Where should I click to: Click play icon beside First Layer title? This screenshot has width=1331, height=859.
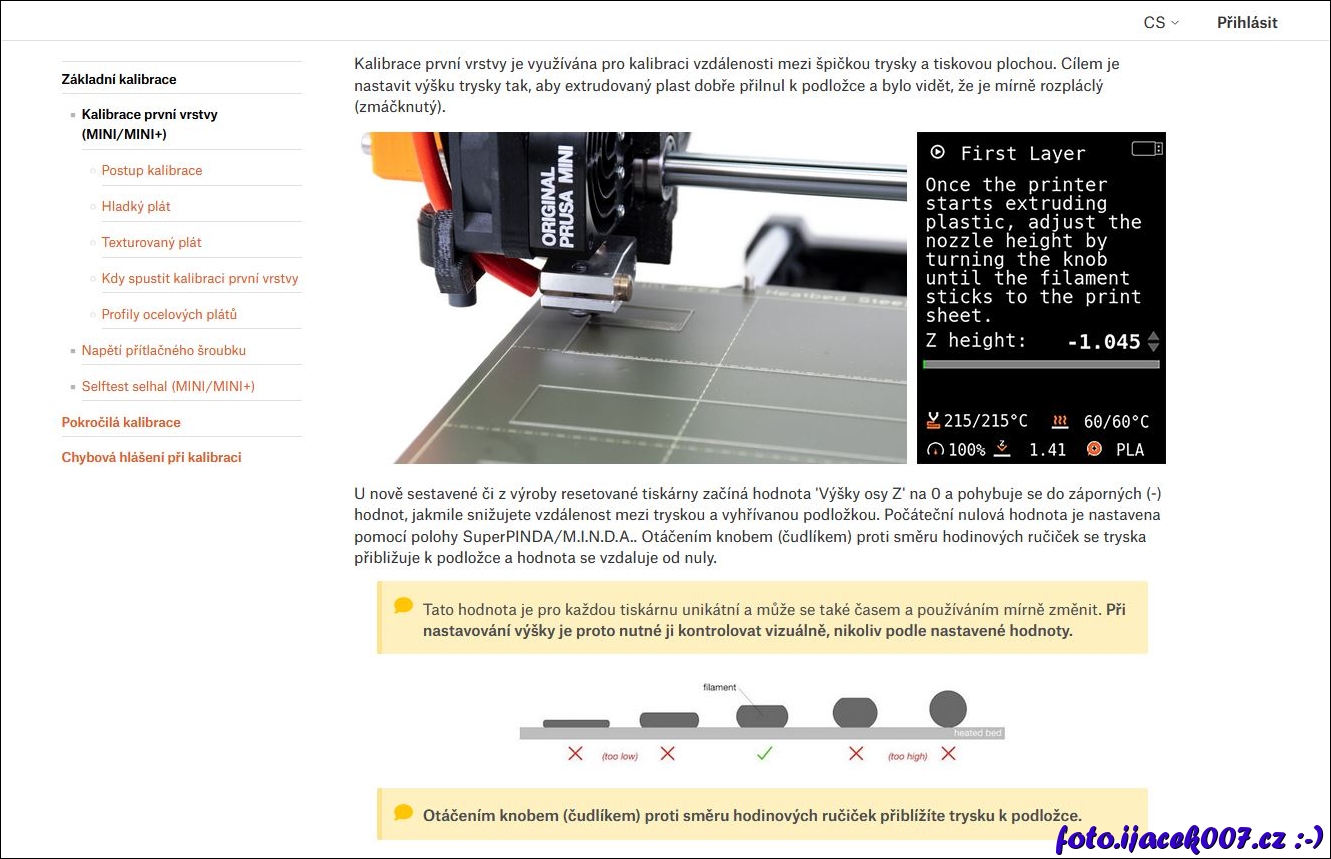coord(937,153)
